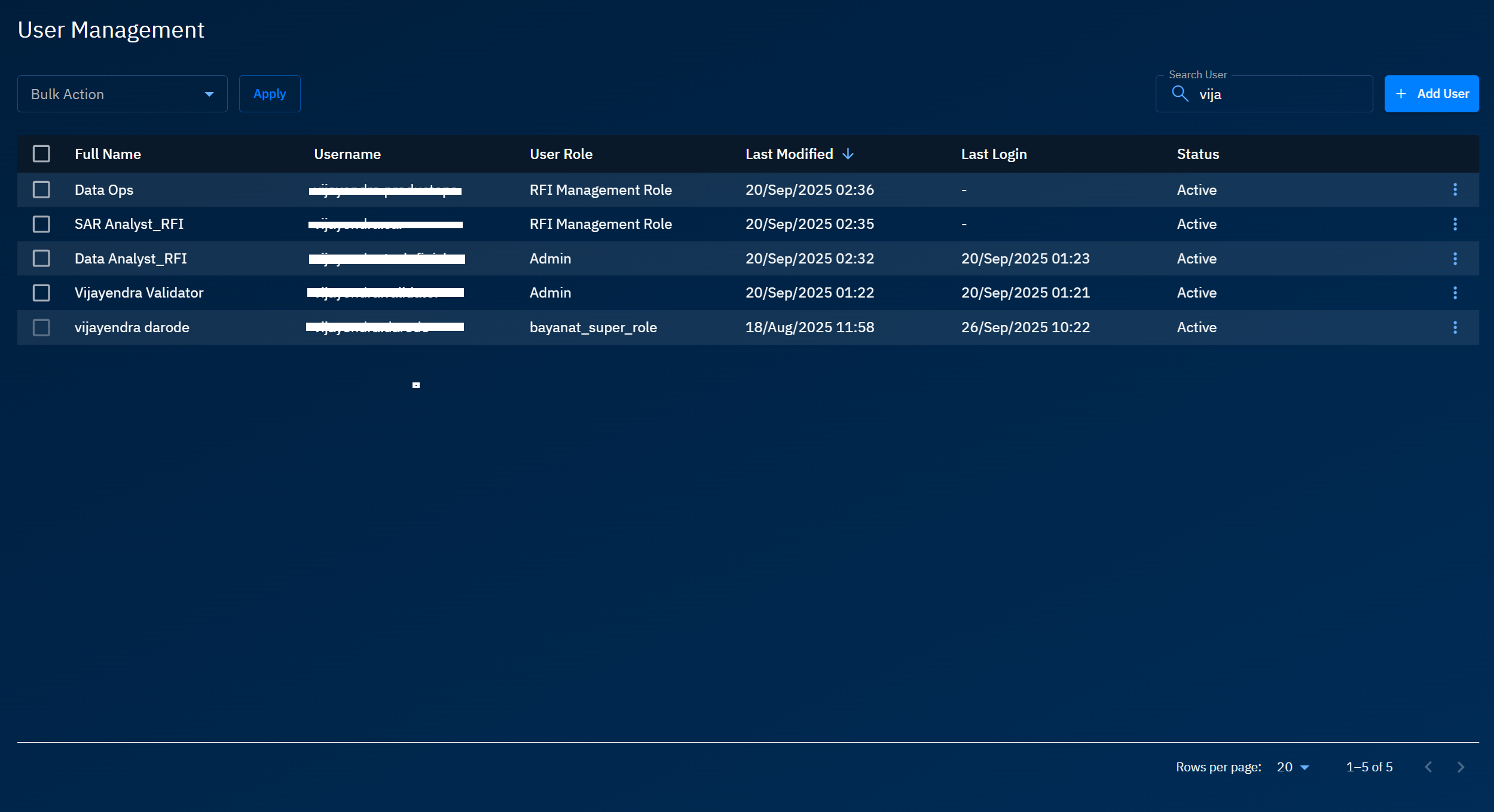1494x812 pixels.
Task: Open three-dot menu for Data Analyst_RFI
Action: (x=1455, y=259)
